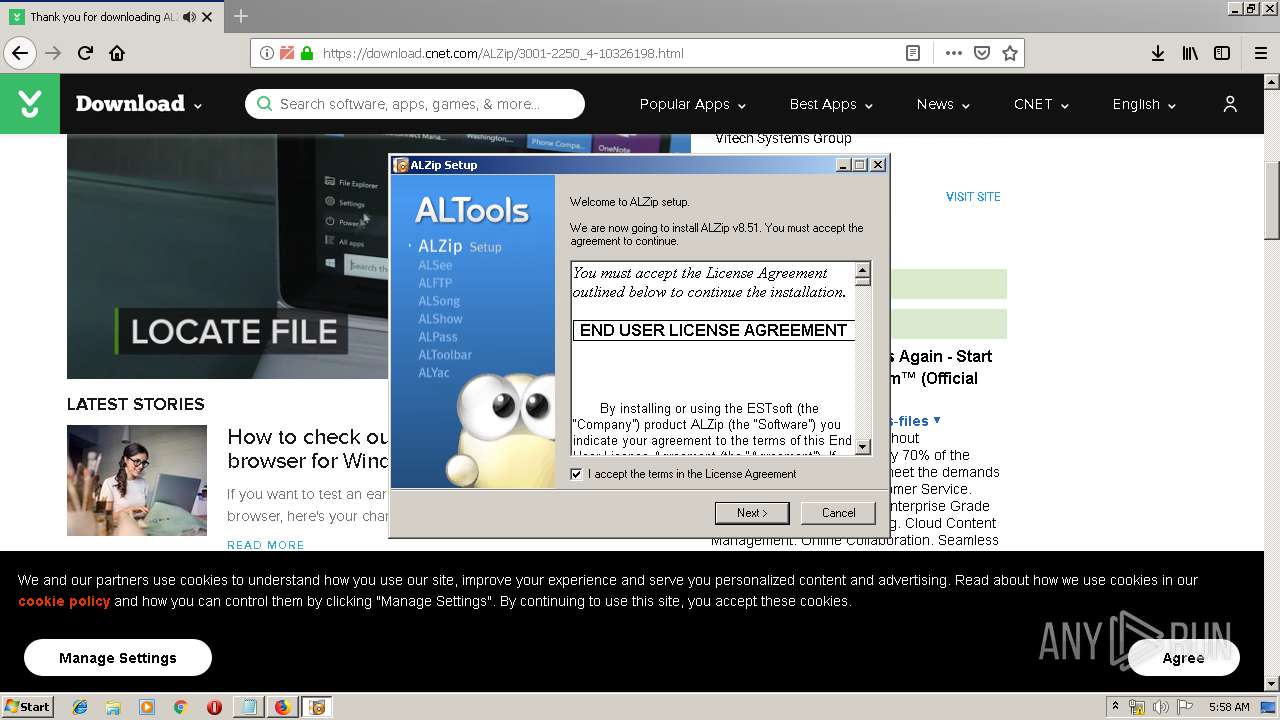1280x720 pixels.
Task: Click 'END USER LICENSE AGREEMENT' heading text
Action: pyautogui.click(x=713, y=330)
